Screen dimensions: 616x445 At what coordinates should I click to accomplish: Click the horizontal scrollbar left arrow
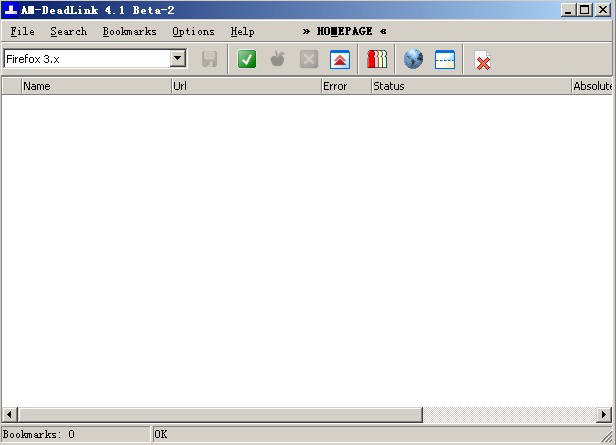tap(9, 414)
